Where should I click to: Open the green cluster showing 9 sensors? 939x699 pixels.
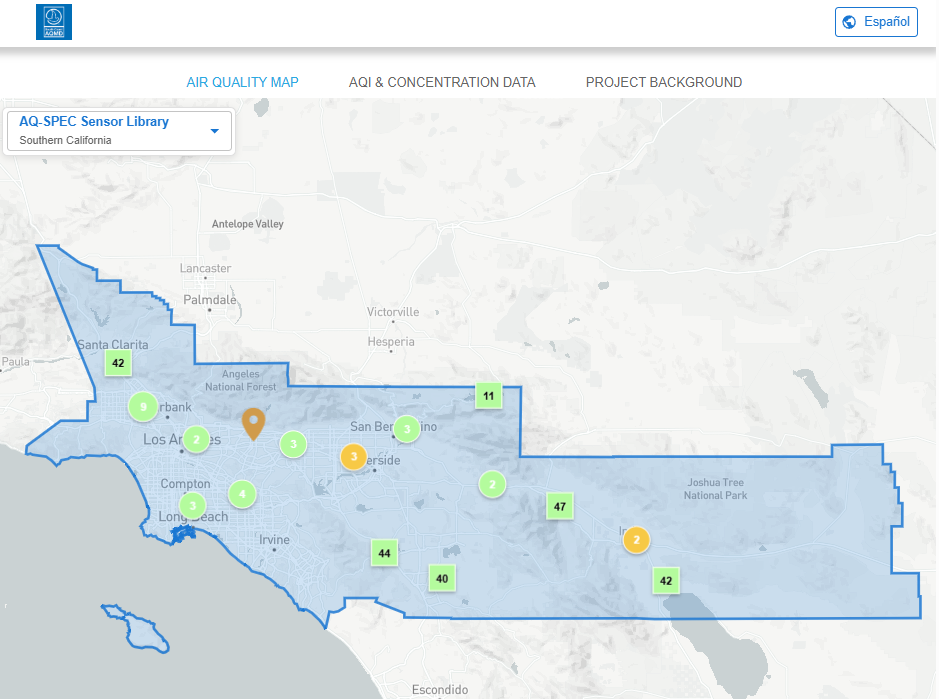(143, 406)
